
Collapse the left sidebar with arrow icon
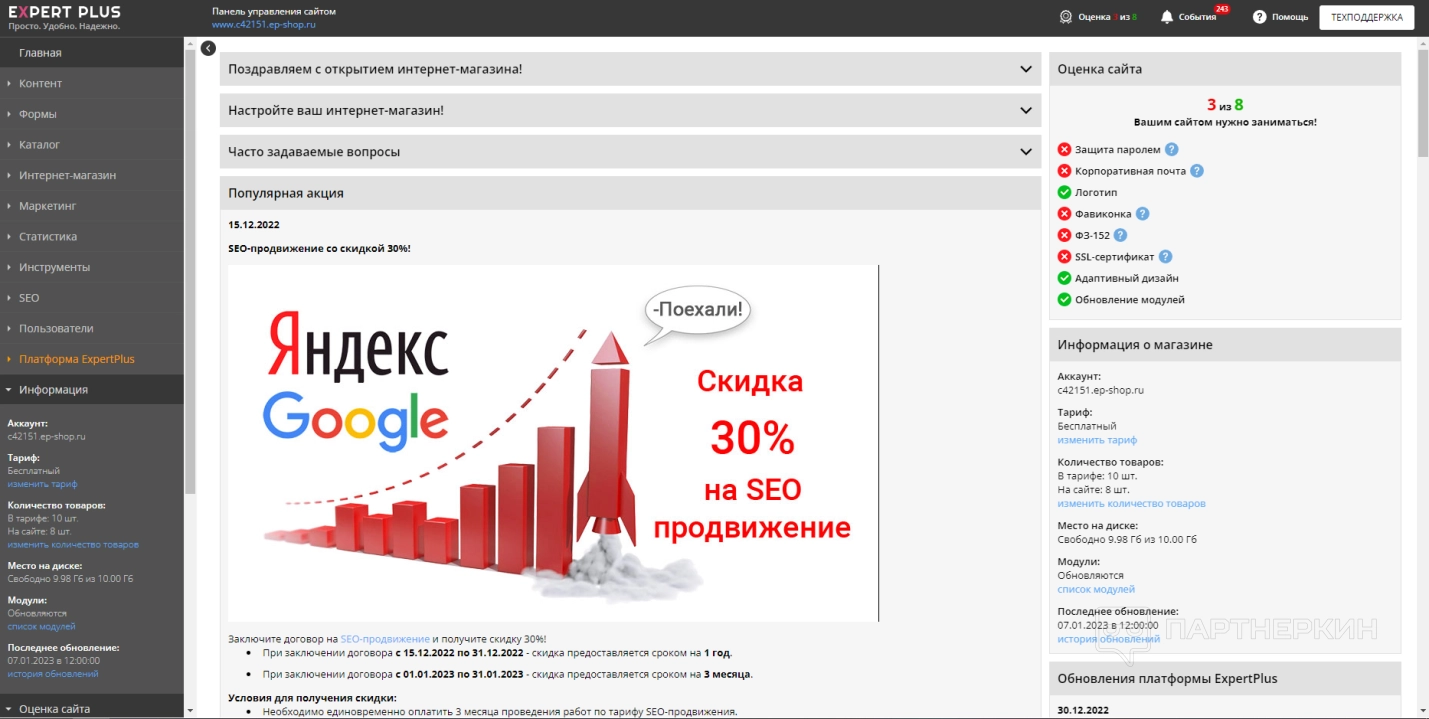tap(208, 48)
